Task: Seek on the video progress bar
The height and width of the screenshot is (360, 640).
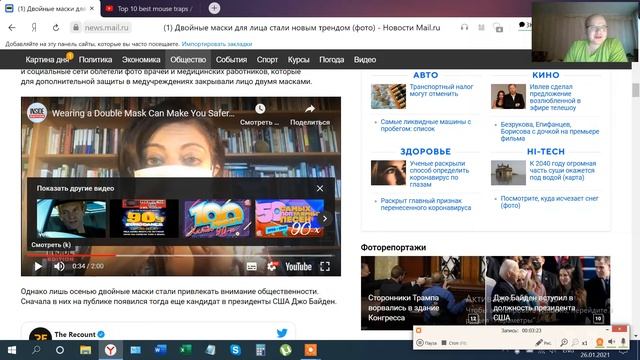Action: click(181, 255)
